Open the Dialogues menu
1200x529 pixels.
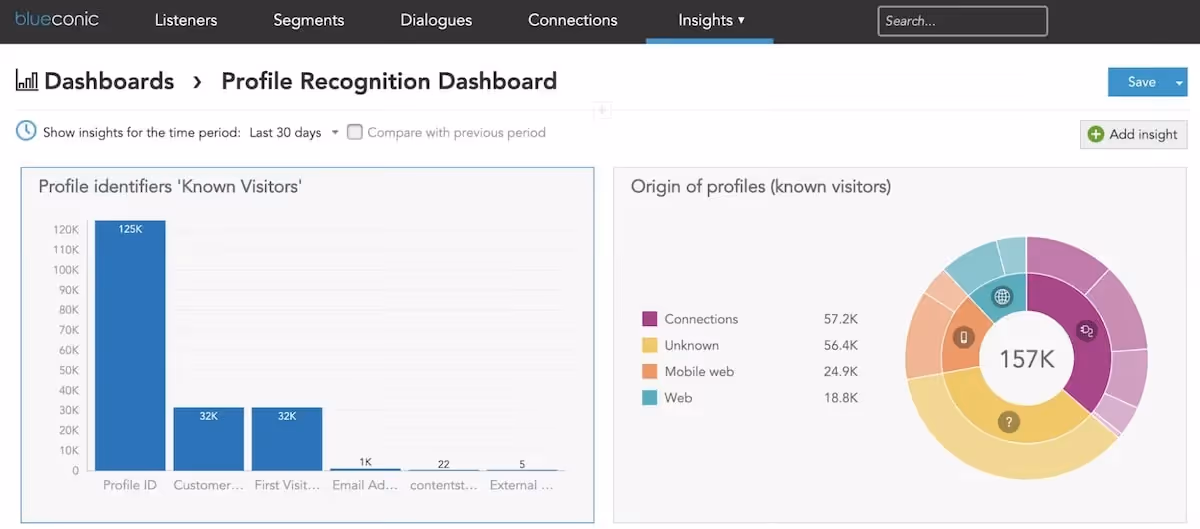coord(436,20)
